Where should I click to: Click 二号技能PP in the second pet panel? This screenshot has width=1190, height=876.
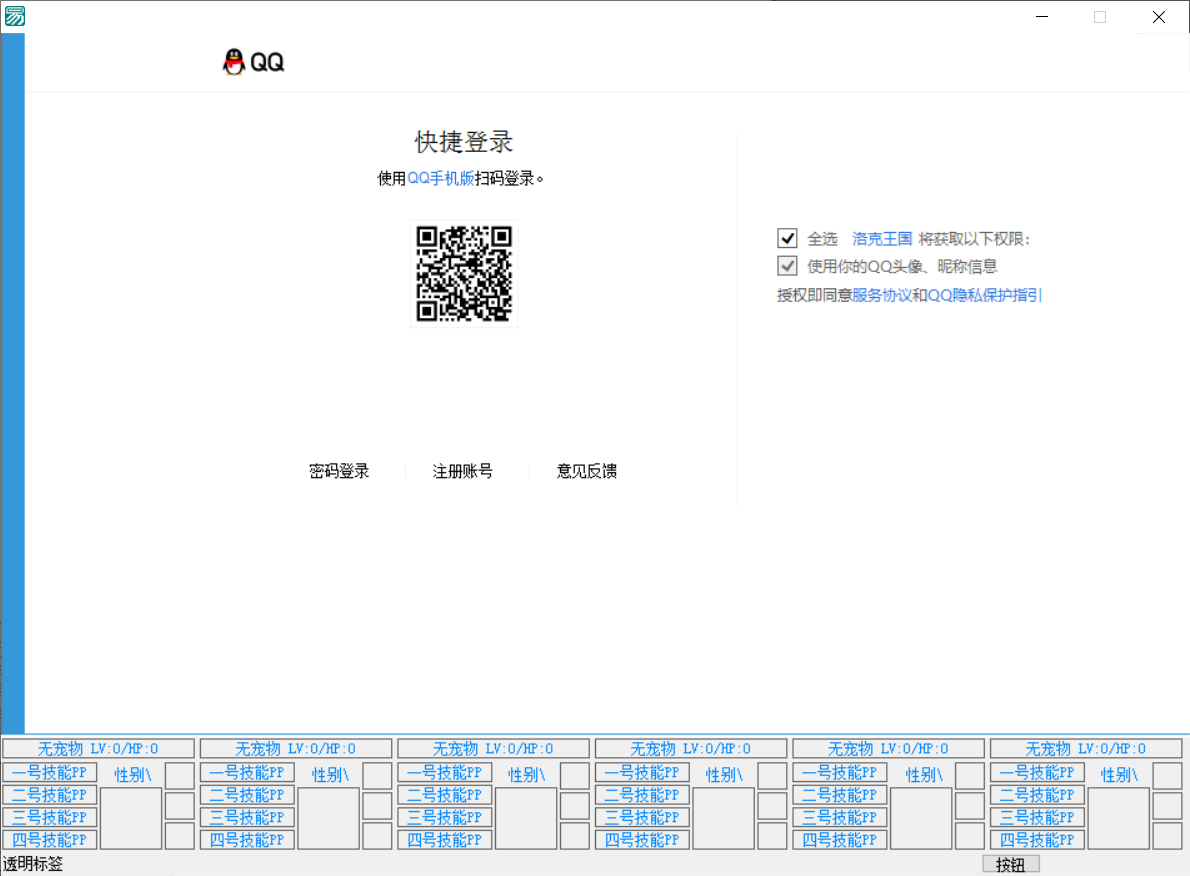pyautogui.click(x=247, y=795)
